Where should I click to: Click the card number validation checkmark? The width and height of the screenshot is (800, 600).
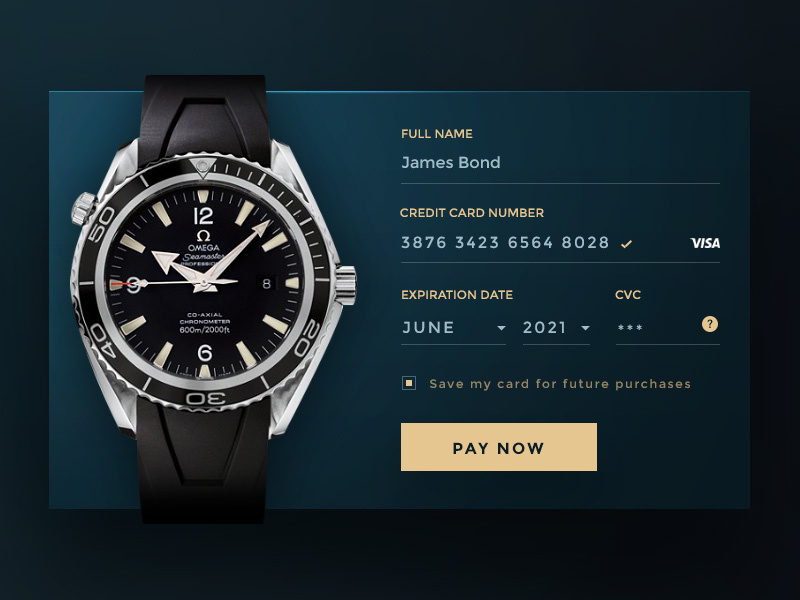[x=627, y=244]
